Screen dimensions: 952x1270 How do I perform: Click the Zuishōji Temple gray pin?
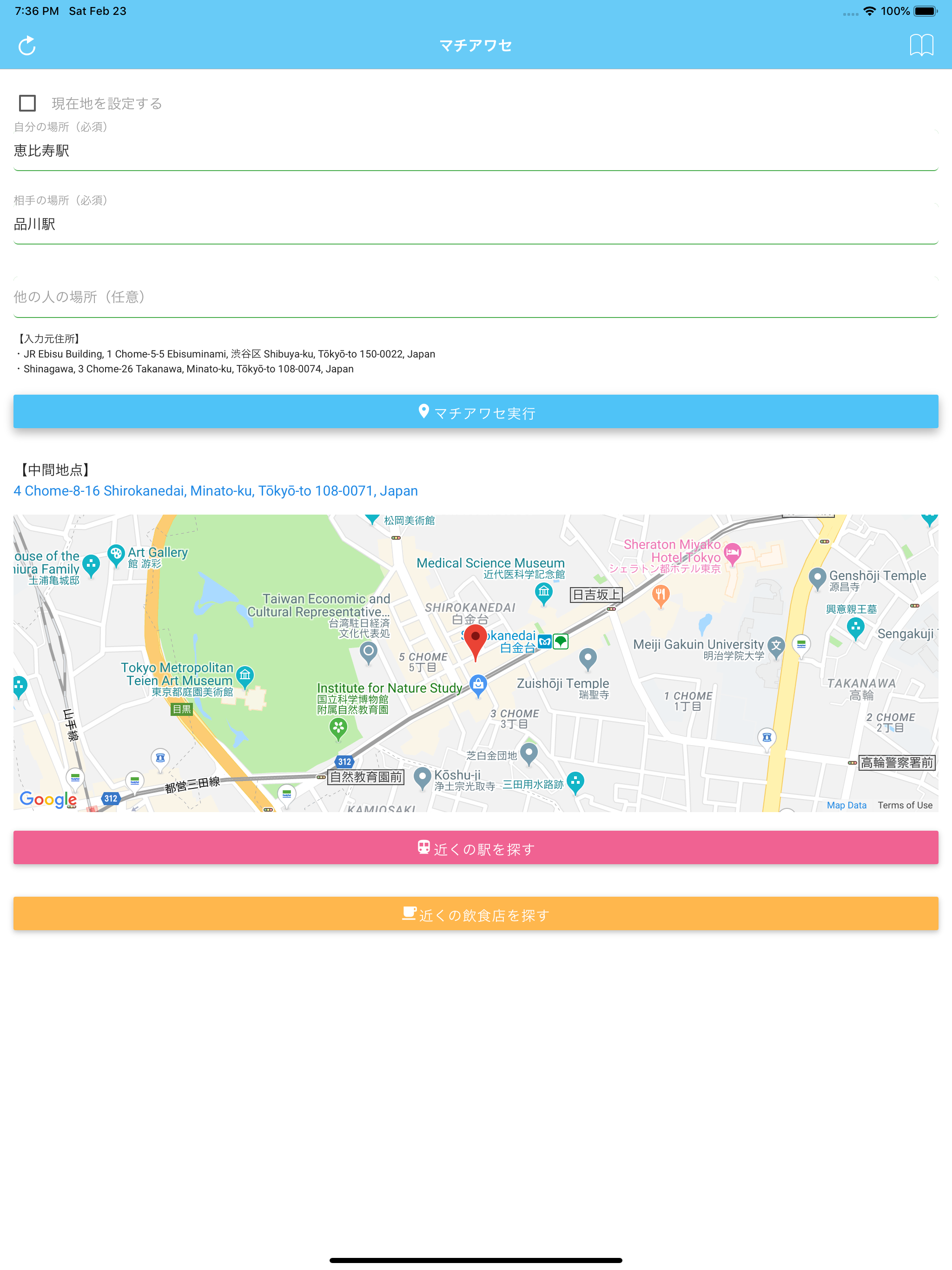(588, 659)
